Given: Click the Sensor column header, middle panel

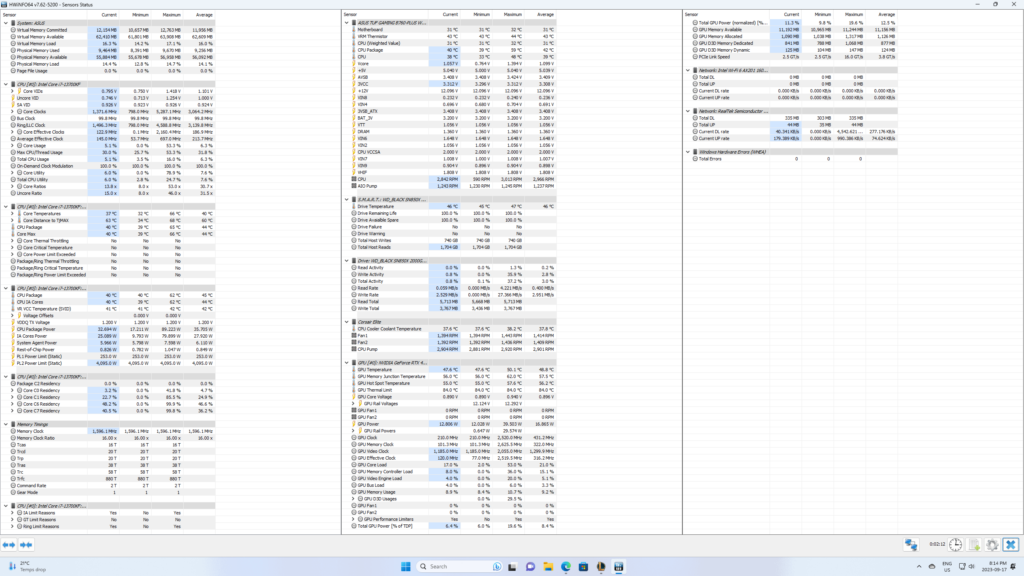Looking at the screenshot, I should coord(350,14).
